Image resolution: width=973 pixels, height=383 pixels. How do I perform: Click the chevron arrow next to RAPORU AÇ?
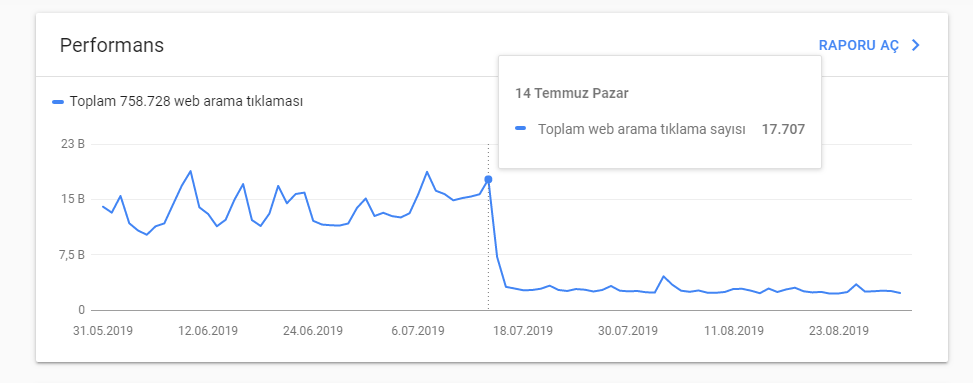click(915, 45)
